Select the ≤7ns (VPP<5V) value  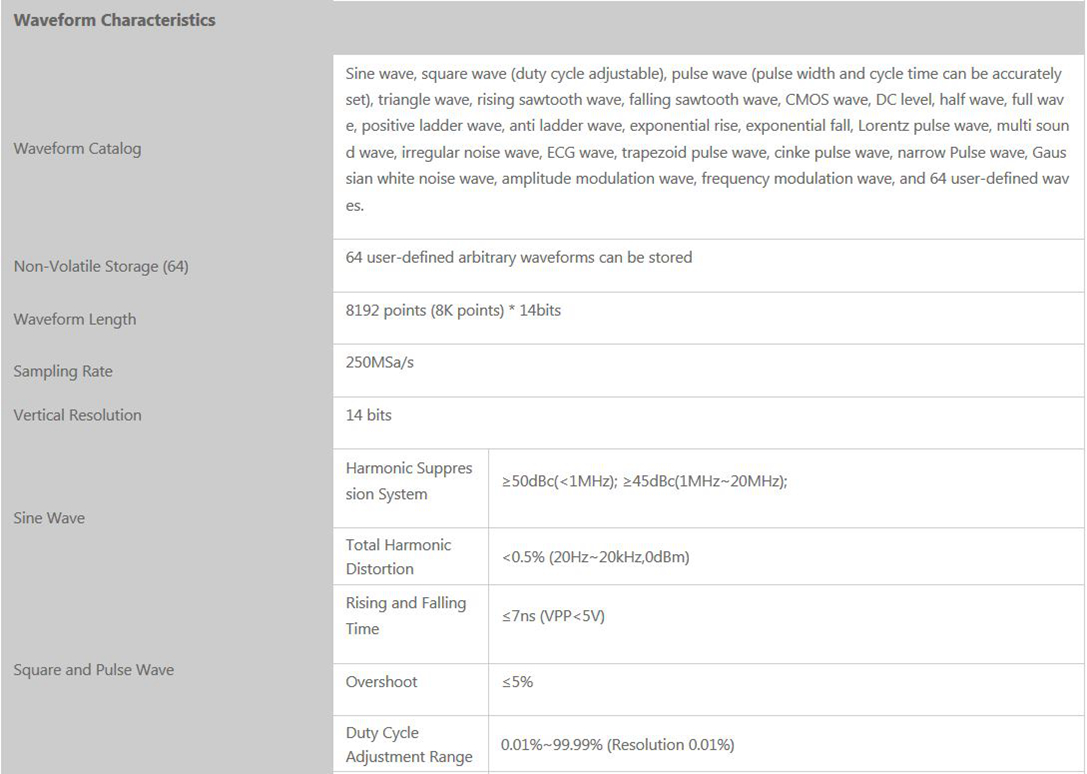point(553,617)
